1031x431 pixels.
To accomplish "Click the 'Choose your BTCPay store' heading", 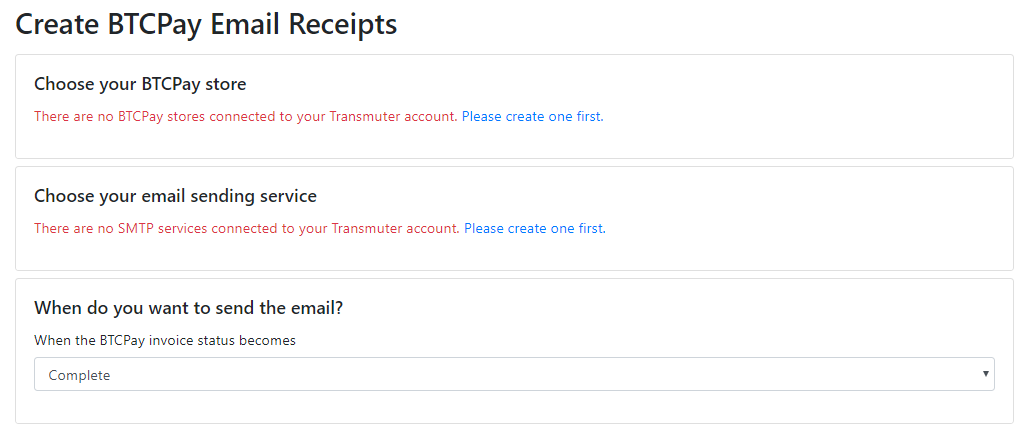I will point(140,84).
